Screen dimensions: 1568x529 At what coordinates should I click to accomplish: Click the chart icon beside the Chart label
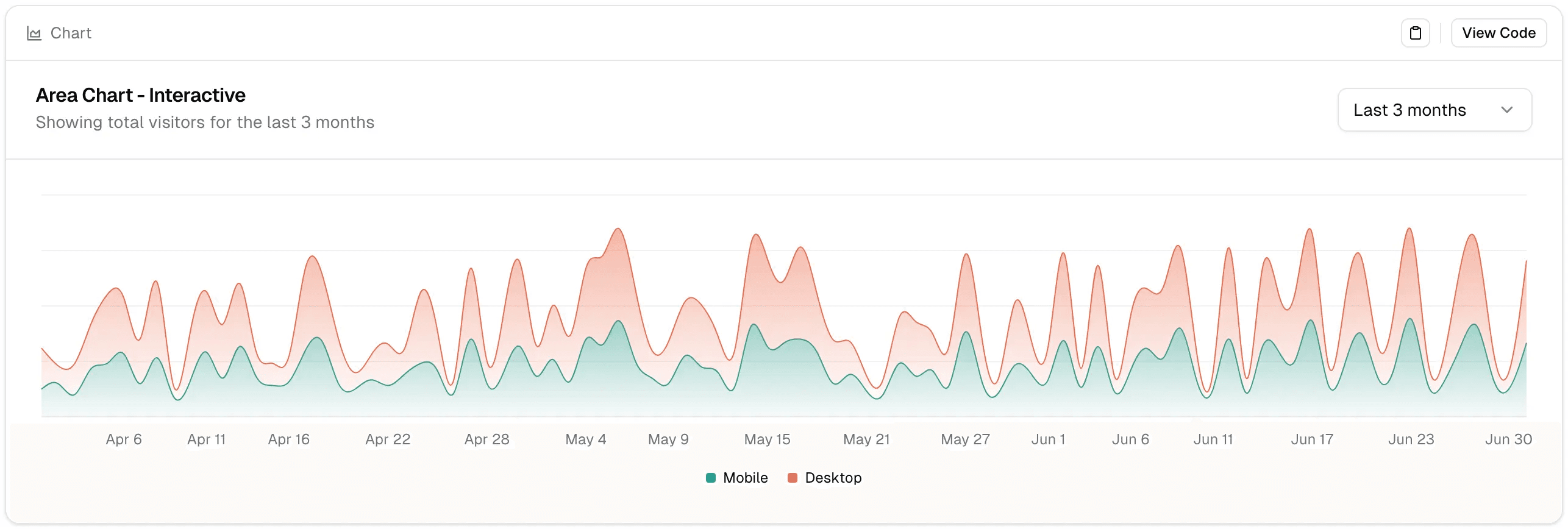pyautogui.click(x=34, y=34)
